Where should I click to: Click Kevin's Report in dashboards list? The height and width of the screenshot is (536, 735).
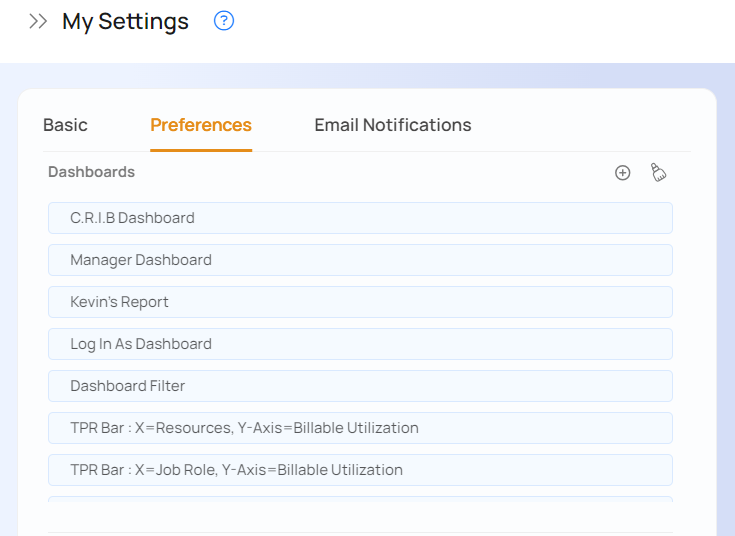[x=360, y=302]
